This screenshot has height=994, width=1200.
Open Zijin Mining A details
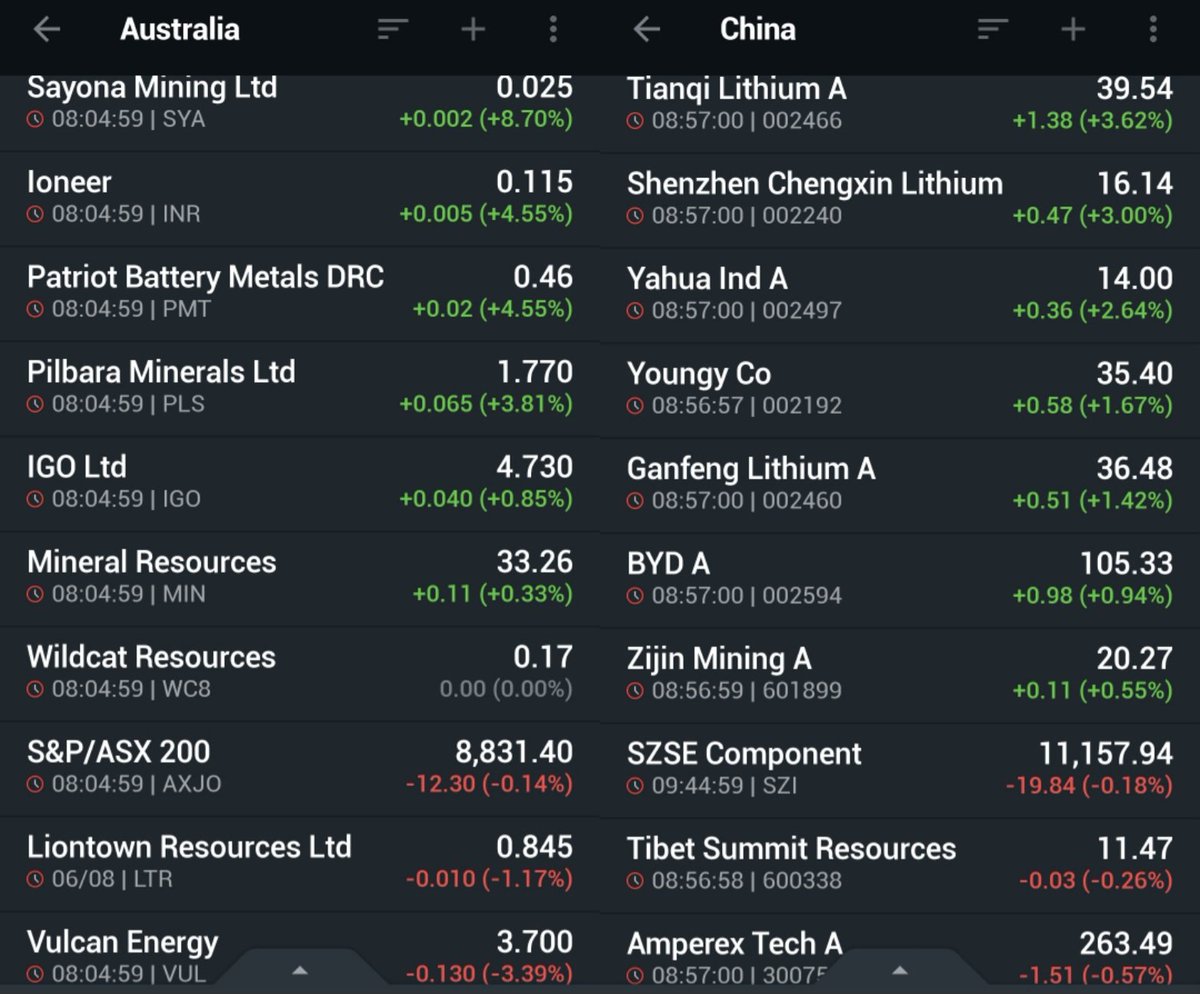click(x=900, y=675)
